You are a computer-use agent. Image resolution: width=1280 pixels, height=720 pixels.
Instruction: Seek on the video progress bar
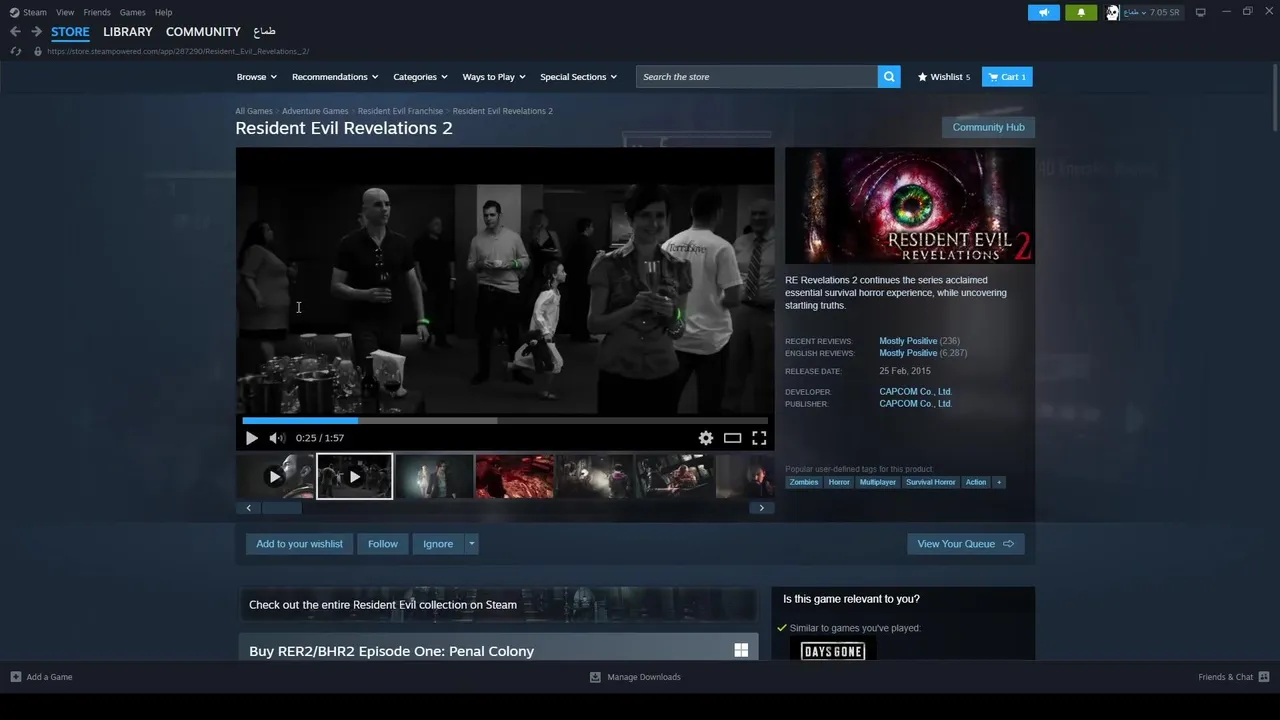click(505, 421)
